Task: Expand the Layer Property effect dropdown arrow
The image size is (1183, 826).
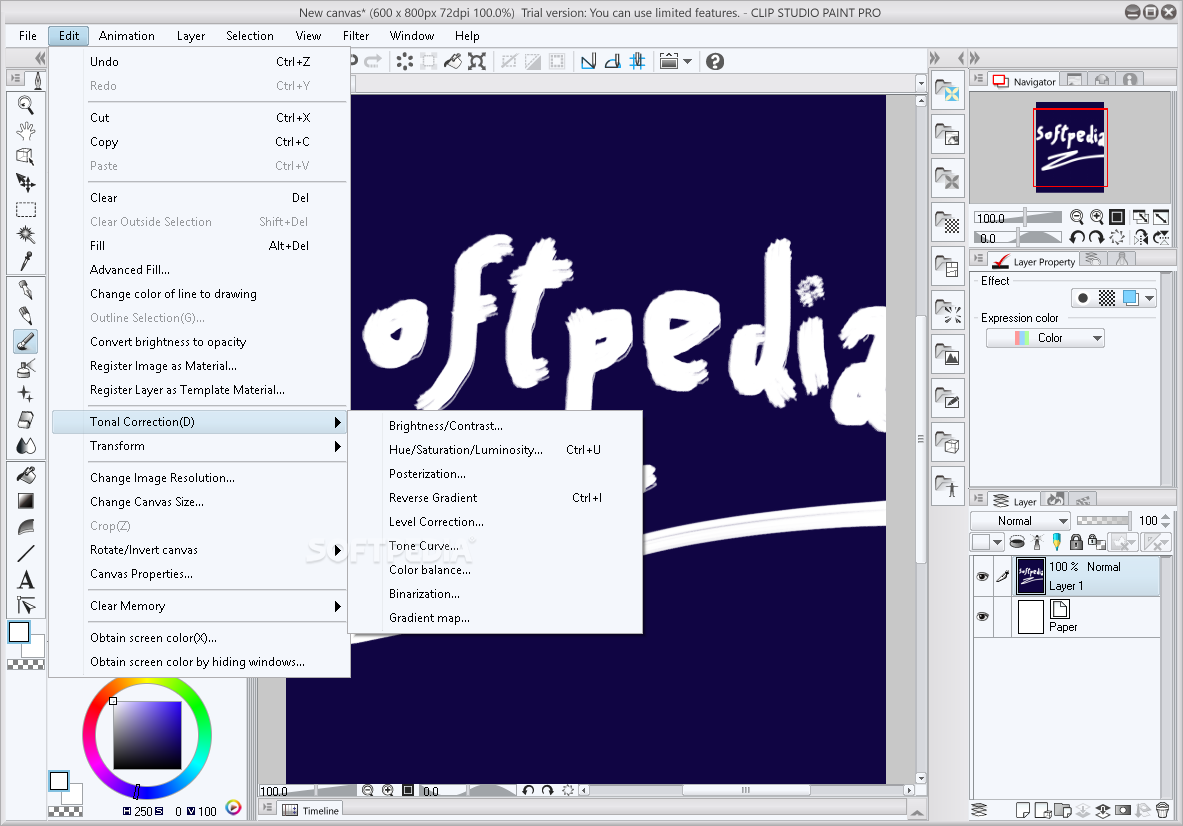Action: (1149, 298)
